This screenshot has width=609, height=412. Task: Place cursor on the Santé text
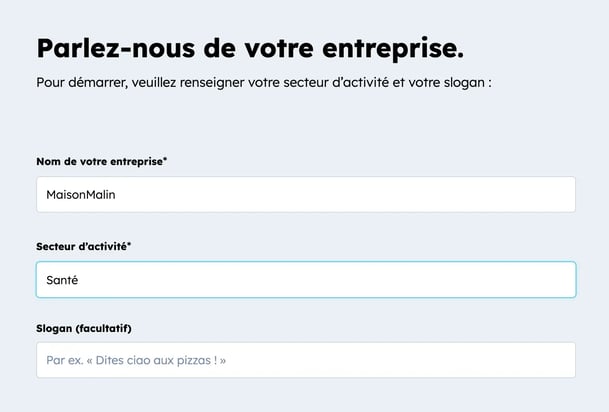tap(62, 280)
